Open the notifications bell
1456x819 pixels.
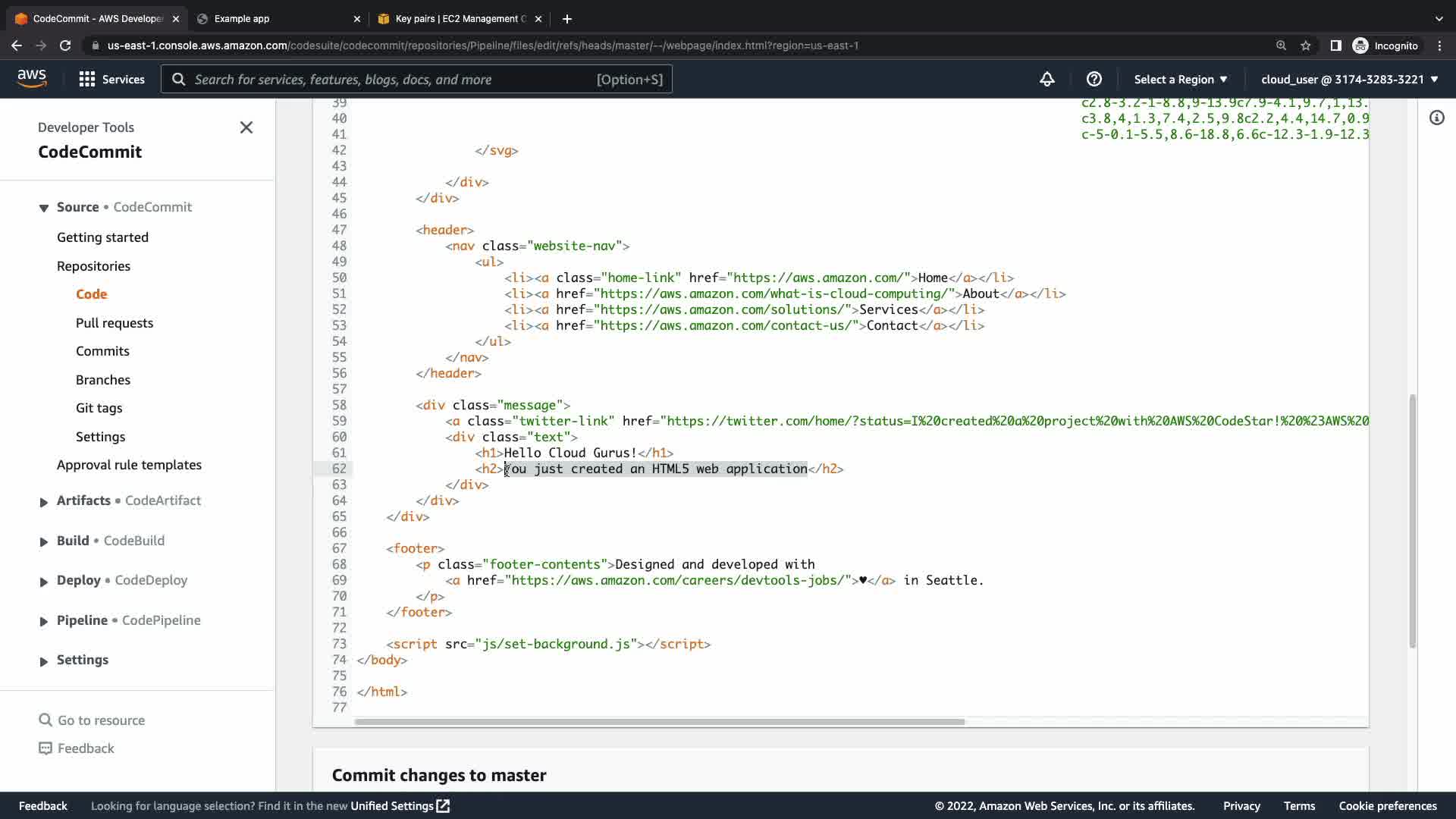(1046, 80)
